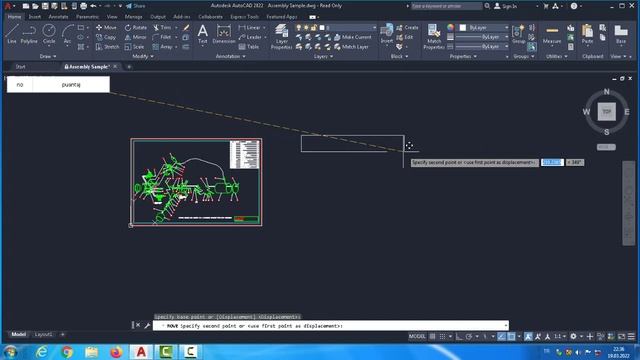Toggle MODEL space button in status bar

tap(417, 336)
